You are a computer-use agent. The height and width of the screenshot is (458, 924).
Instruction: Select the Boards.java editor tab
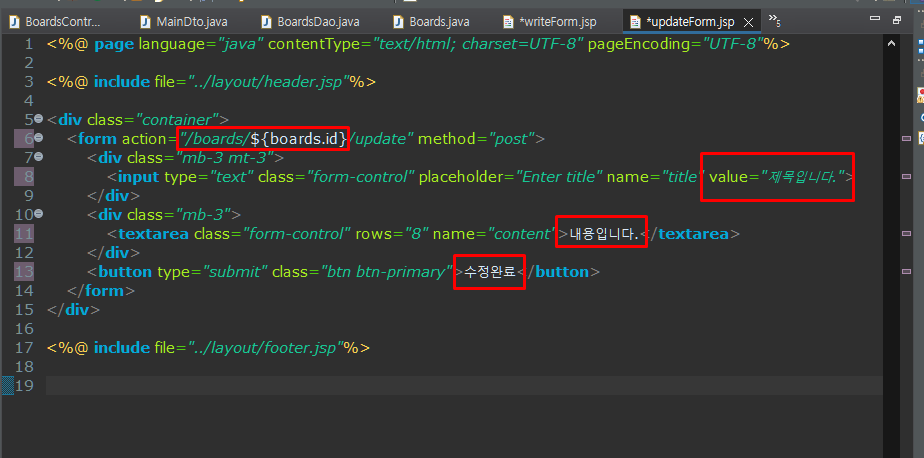pos(432,22)
